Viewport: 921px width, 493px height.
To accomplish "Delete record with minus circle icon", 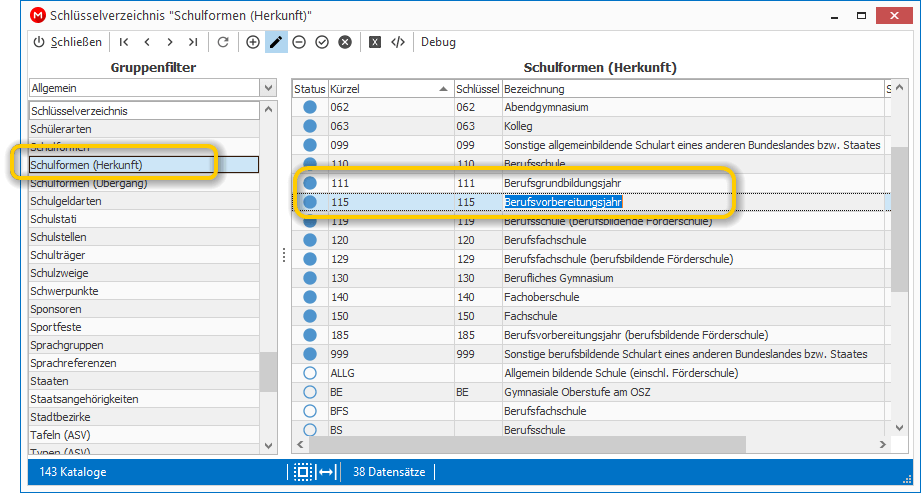I will pyautogui.click(x=299, y=42).
